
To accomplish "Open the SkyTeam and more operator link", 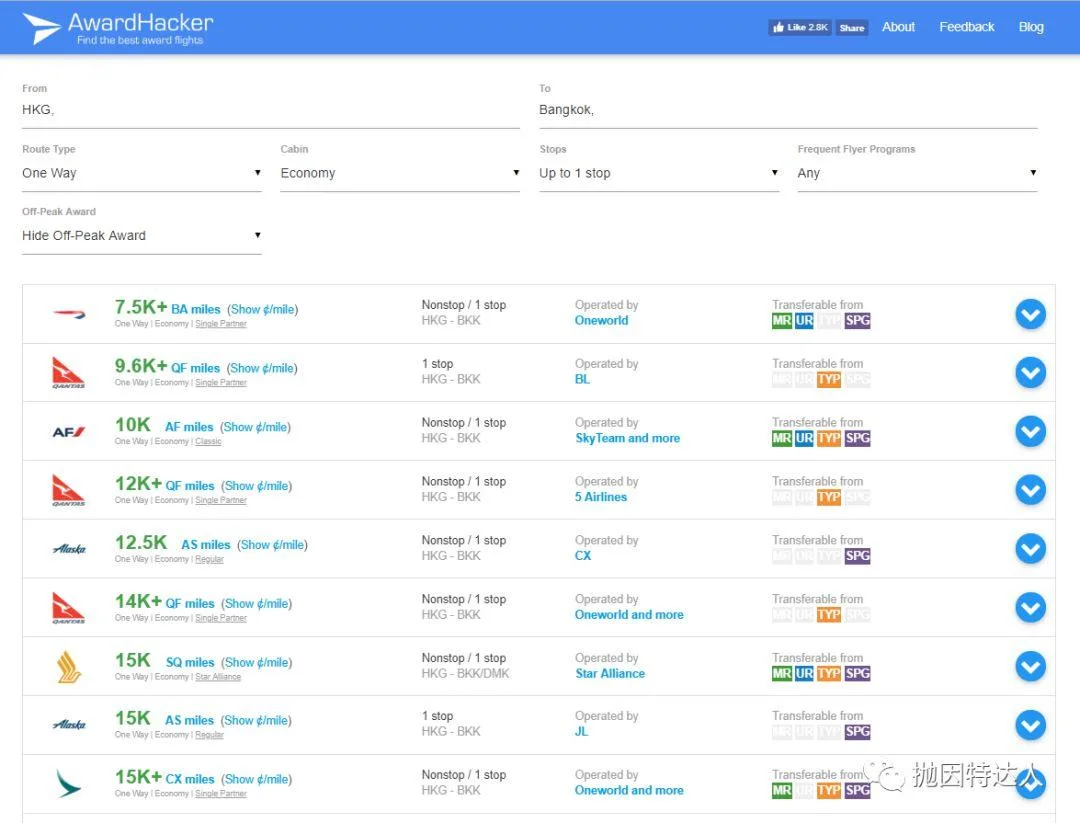I will [627, 438].
